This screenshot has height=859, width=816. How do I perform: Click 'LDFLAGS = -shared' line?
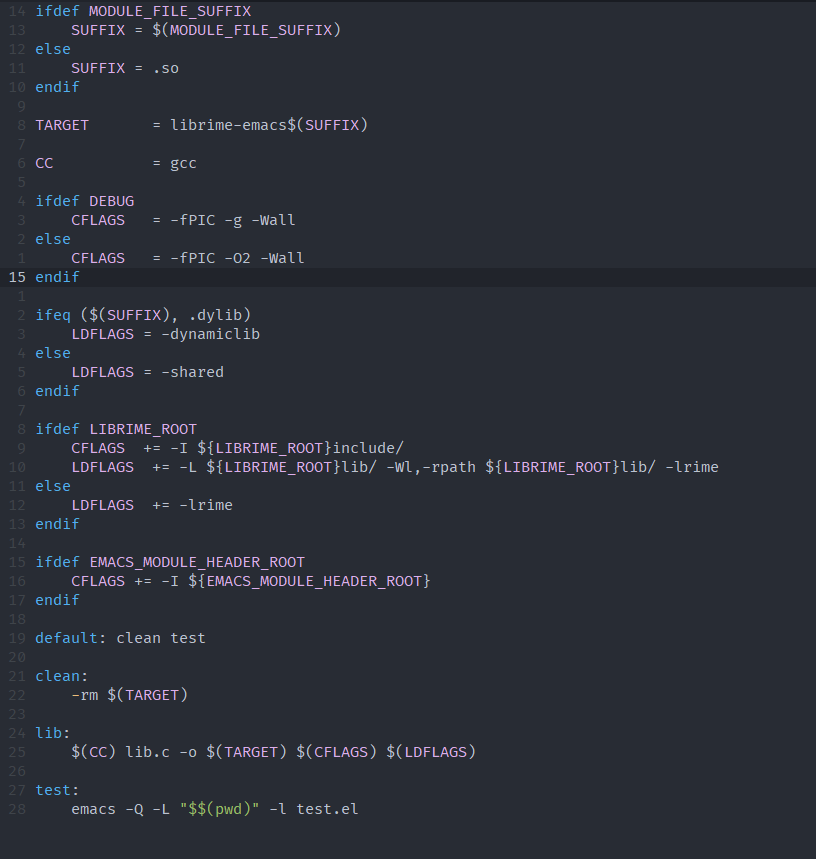click(x=147, y=372)
